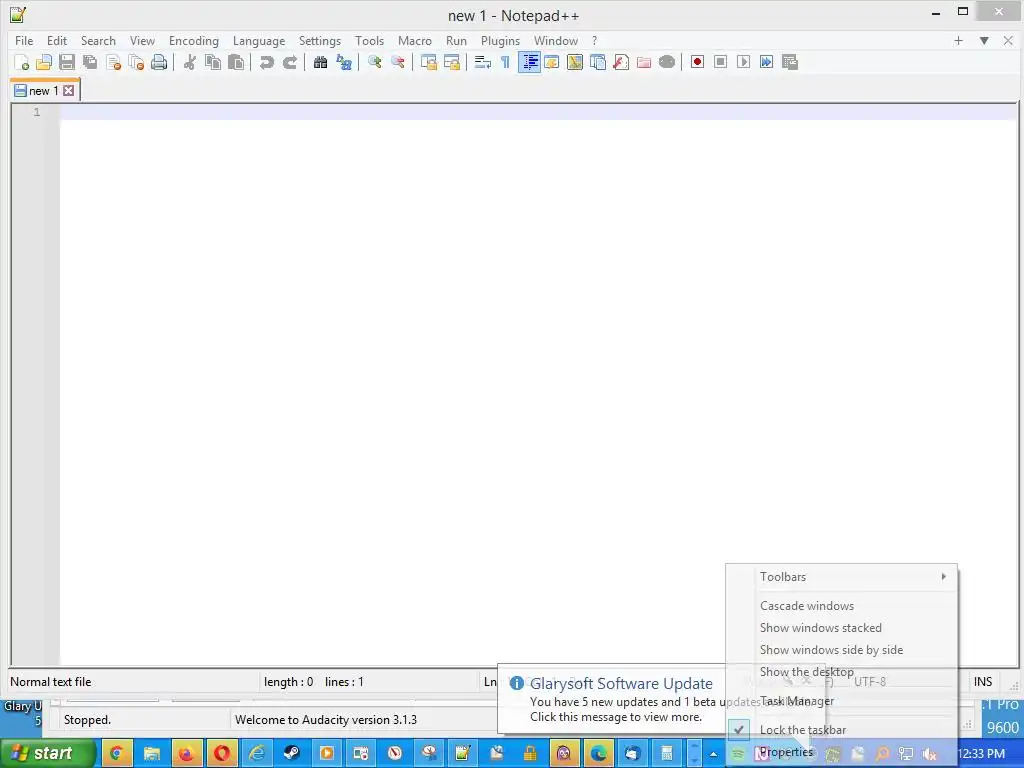Stop macro recording button
The width and height of the screenshot is (1024, 768).
click(x=720, y=62)
